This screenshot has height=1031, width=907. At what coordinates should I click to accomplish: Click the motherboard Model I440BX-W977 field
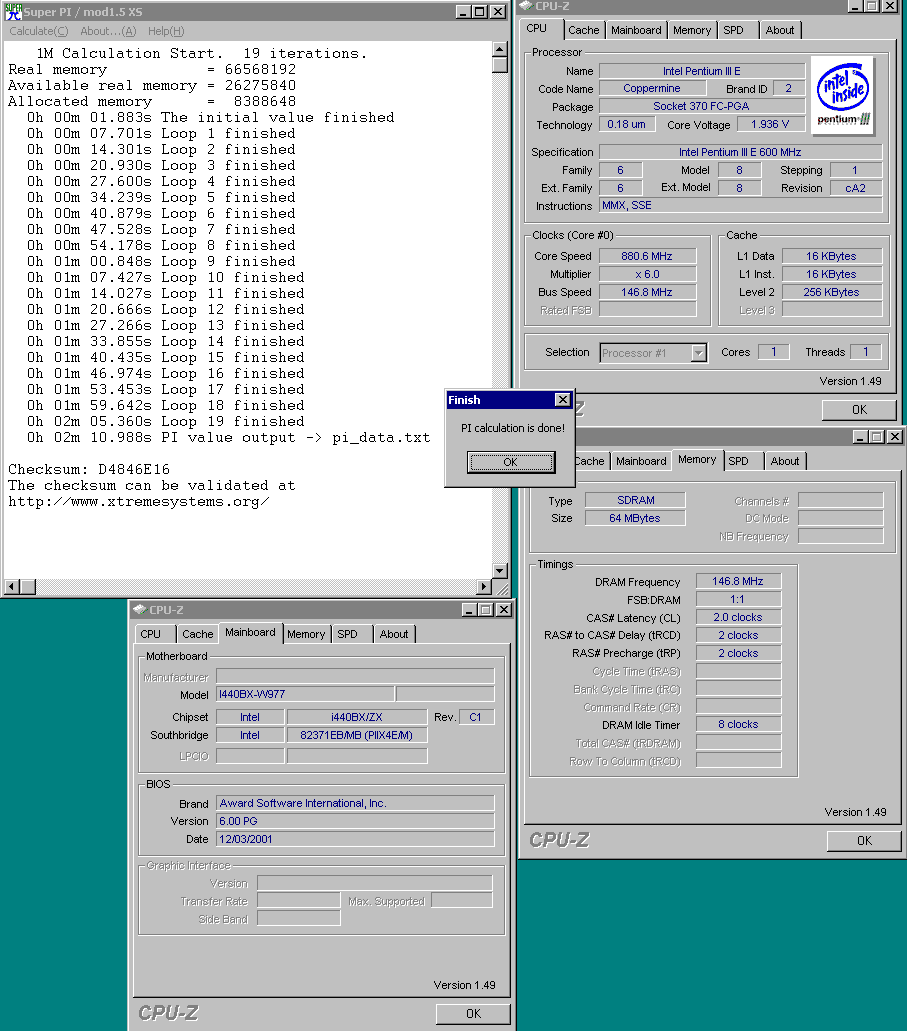[x=305, y=694]
